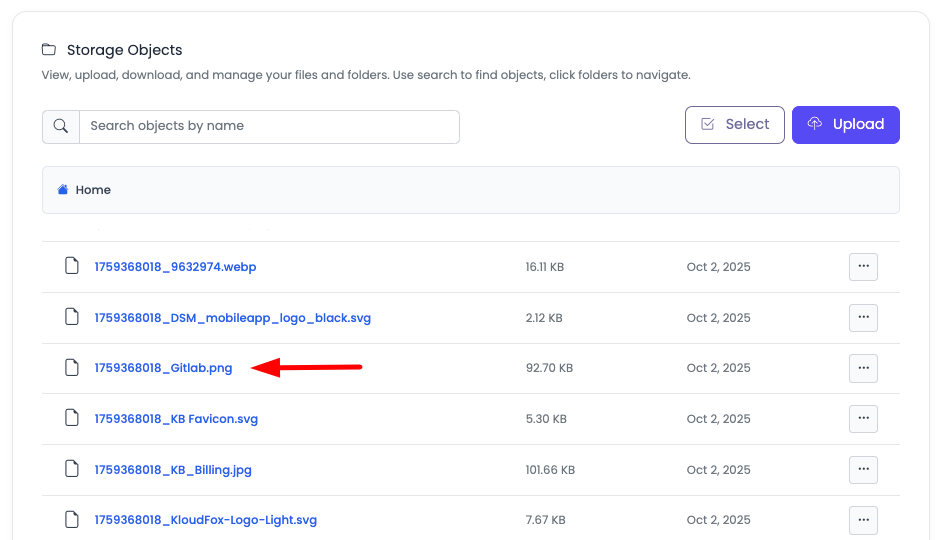This screenshot has width=944, height=540.
Task: Open actions menu for 9632974.webp
Action: (863, 267)
